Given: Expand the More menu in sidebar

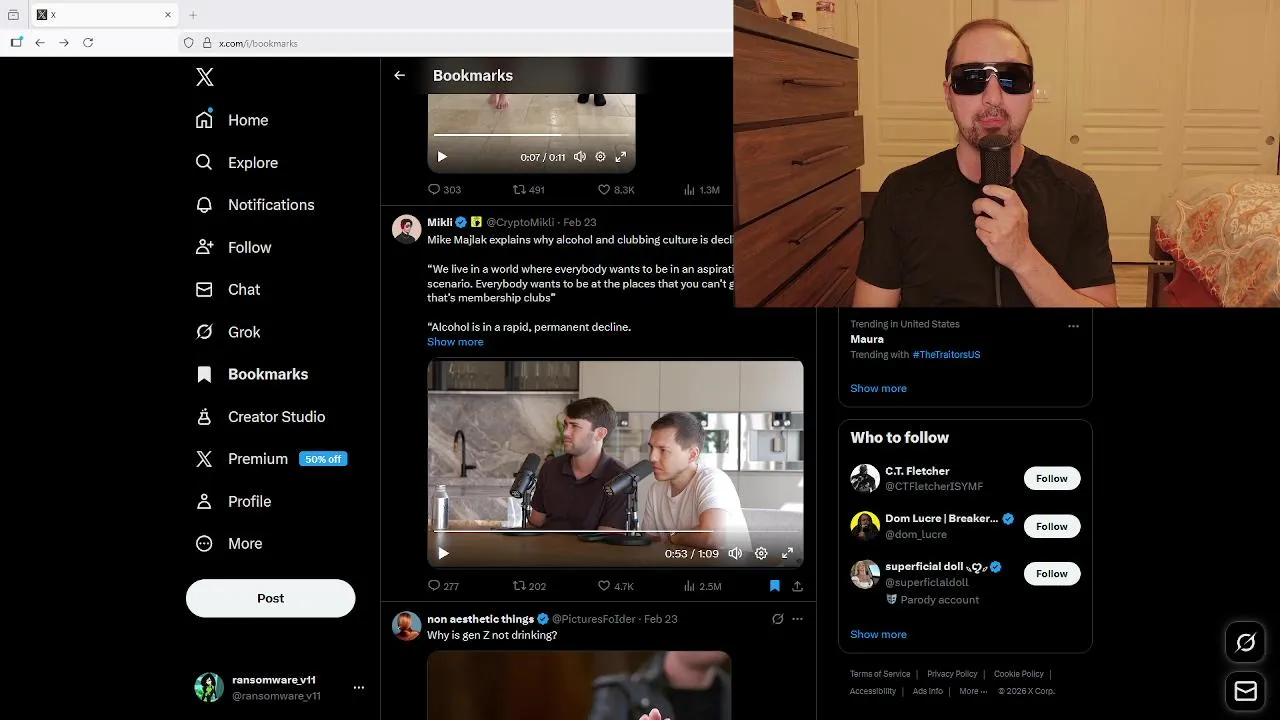Looking at the screenshot, I should (229, 544).
